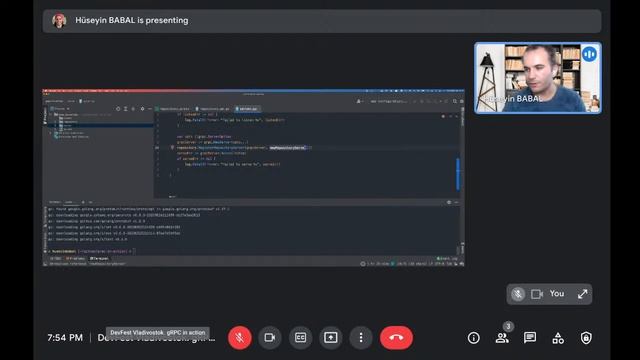Screen dimensions: 640x360
Task: Show everyone with the people icon
Action: [x=502, y=338]
